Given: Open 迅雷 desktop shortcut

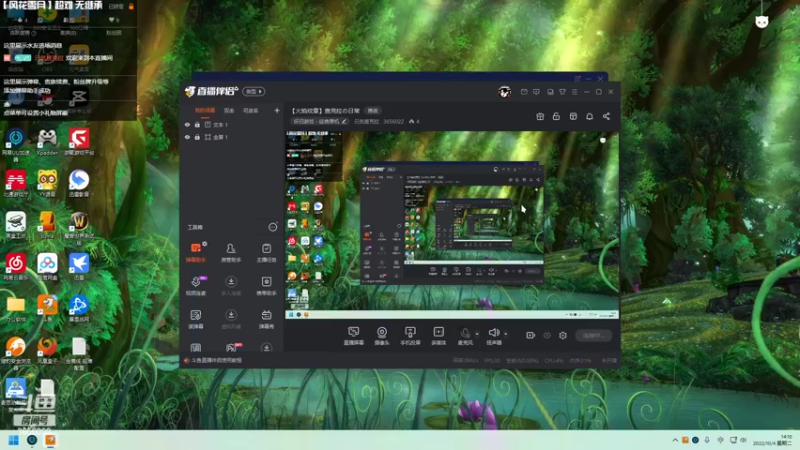Looking at the screenshot, I should click(x=79, y=267).
